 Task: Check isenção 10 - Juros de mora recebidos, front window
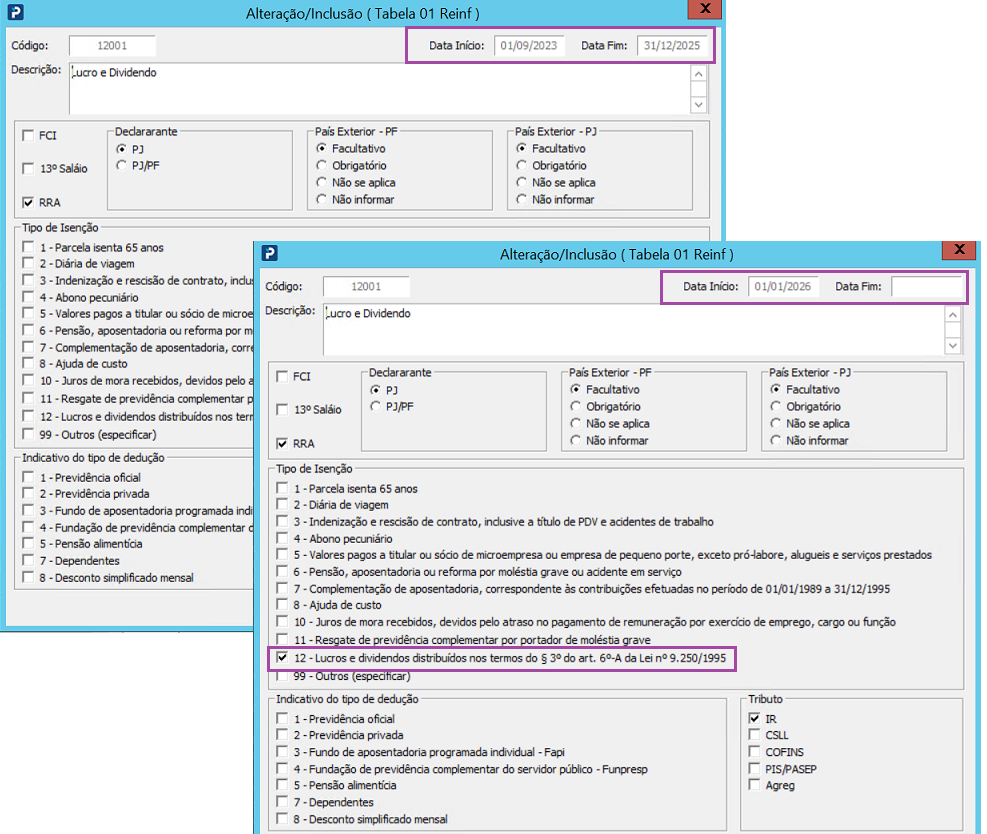282,622
